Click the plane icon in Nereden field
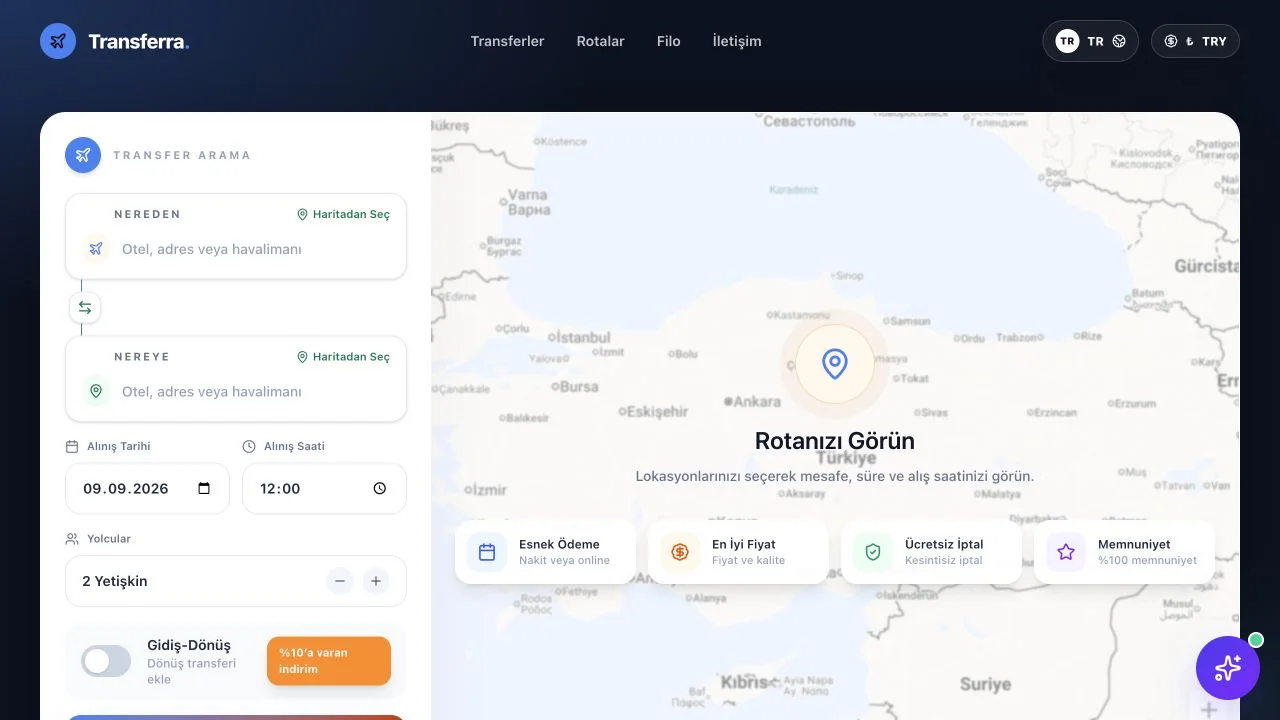The height and width of the screenshot is (720, 1280). (x=96, y=249)
